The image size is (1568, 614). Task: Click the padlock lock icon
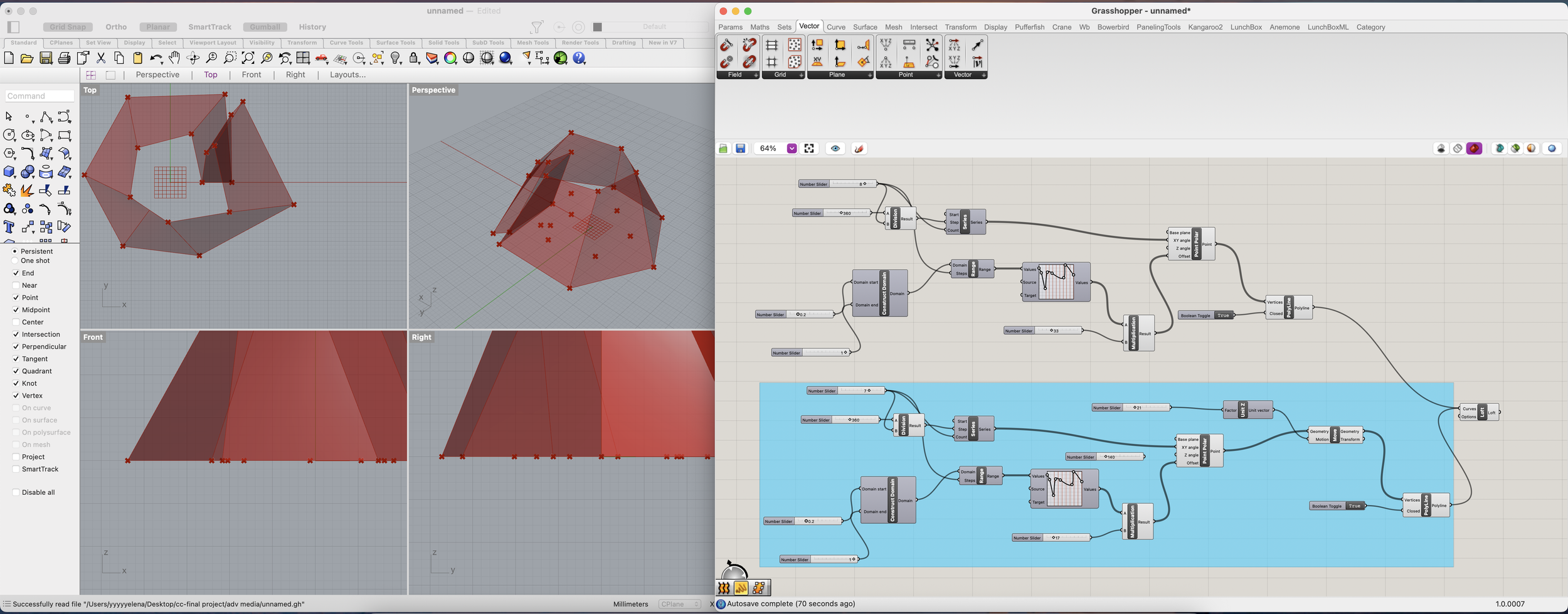click(x=414, y=58)
